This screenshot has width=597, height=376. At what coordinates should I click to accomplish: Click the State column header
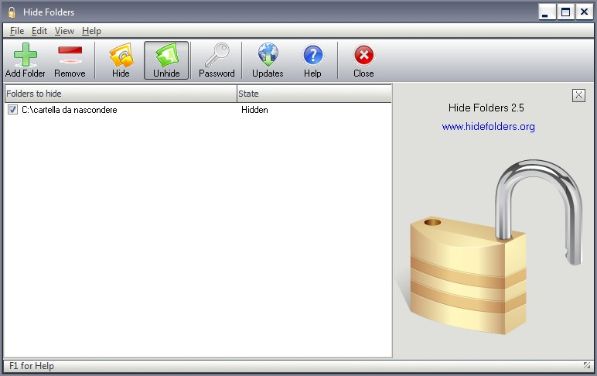(x=314, y=94)
